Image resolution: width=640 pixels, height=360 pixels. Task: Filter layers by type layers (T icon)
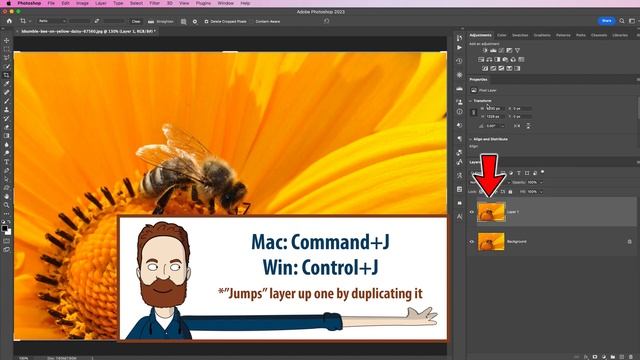click(x=519, y=173)
